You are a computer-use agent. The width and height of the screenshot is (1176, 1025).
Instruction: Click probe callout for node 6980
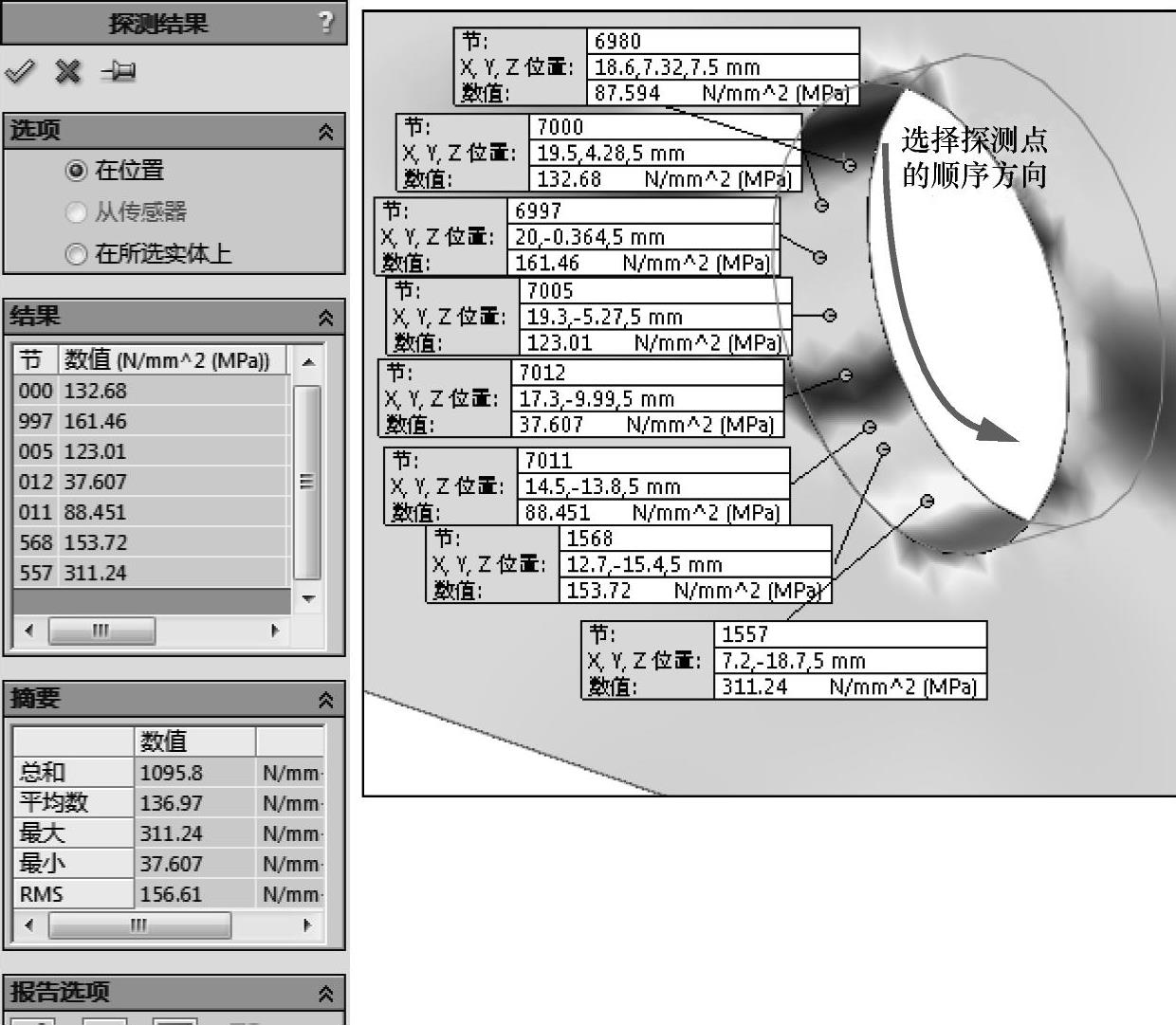point(656,66)
